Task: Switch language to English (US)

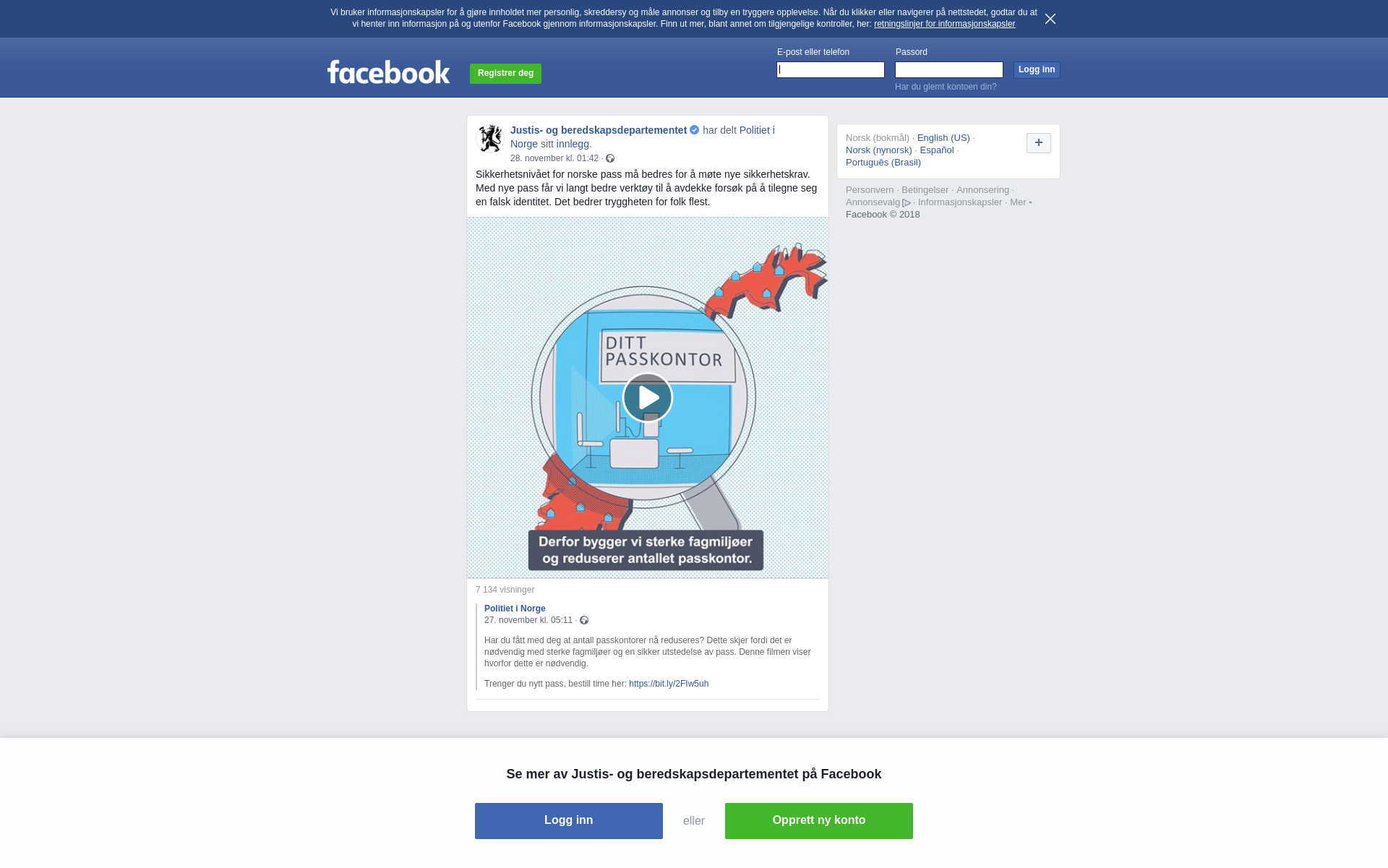Action: click(x=943, y=138)
